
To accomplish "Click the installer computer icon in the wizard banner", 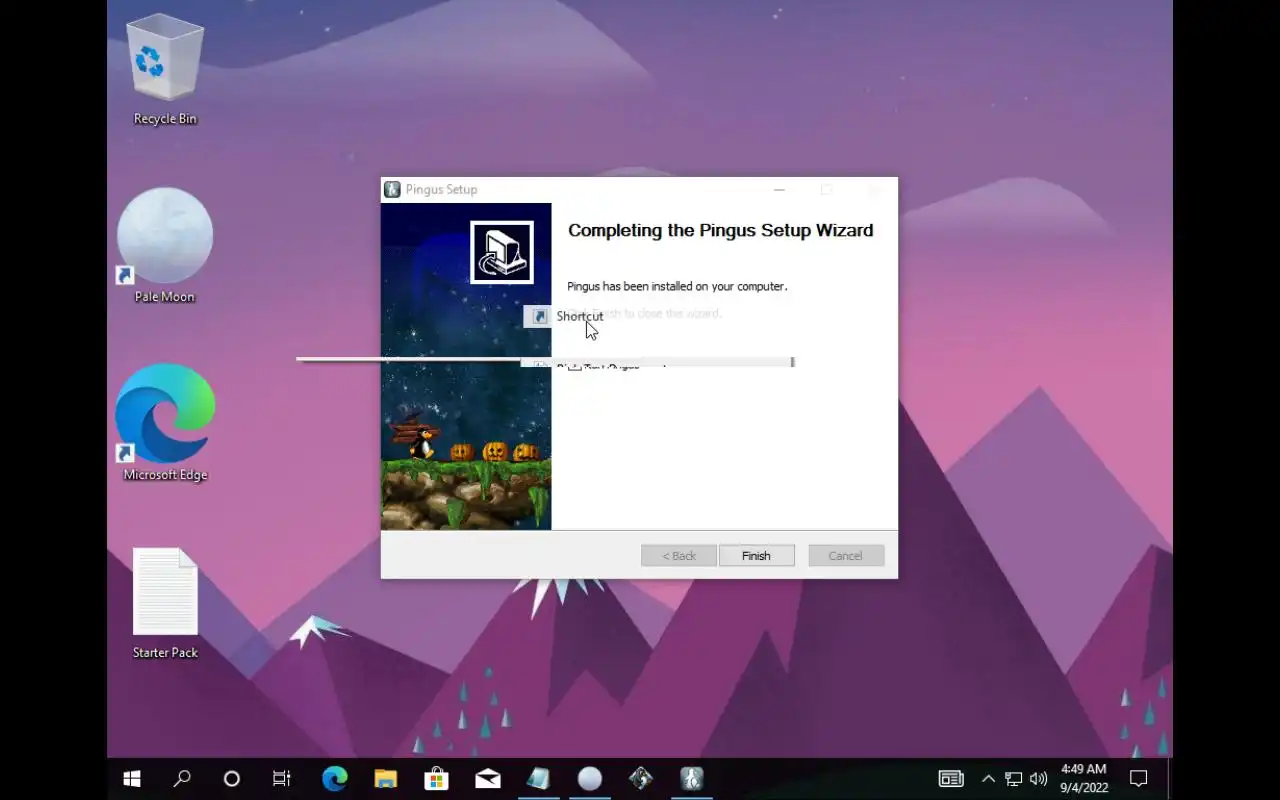I will coord(502,252).
